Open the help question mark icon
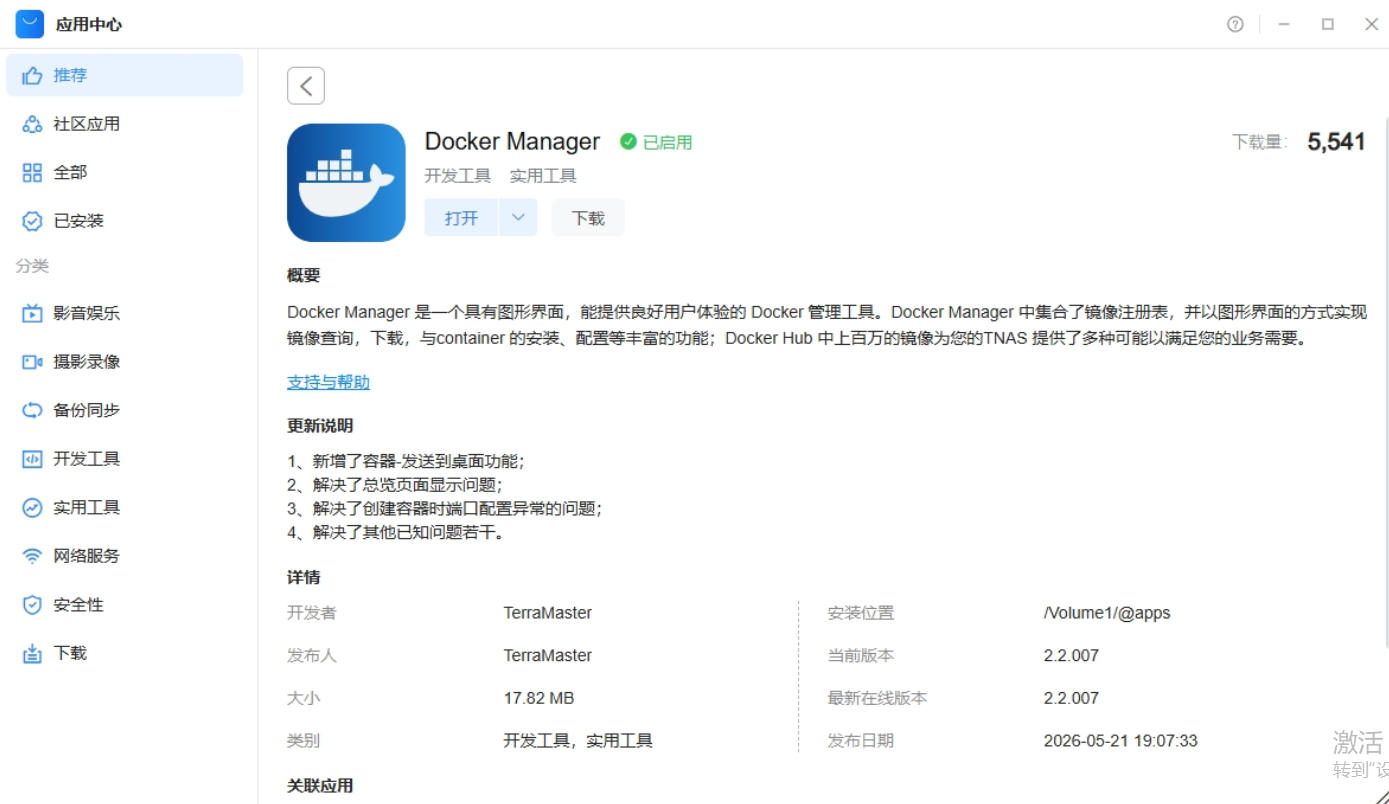 (x=1235, y=24)
